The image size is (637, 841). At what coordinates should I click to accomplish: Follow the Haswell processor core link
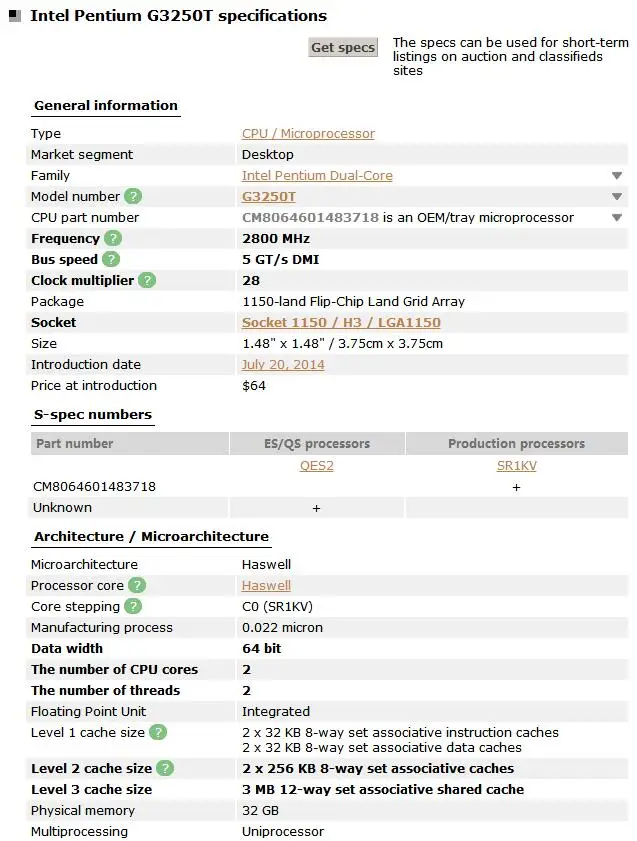(x=266, y=586)
